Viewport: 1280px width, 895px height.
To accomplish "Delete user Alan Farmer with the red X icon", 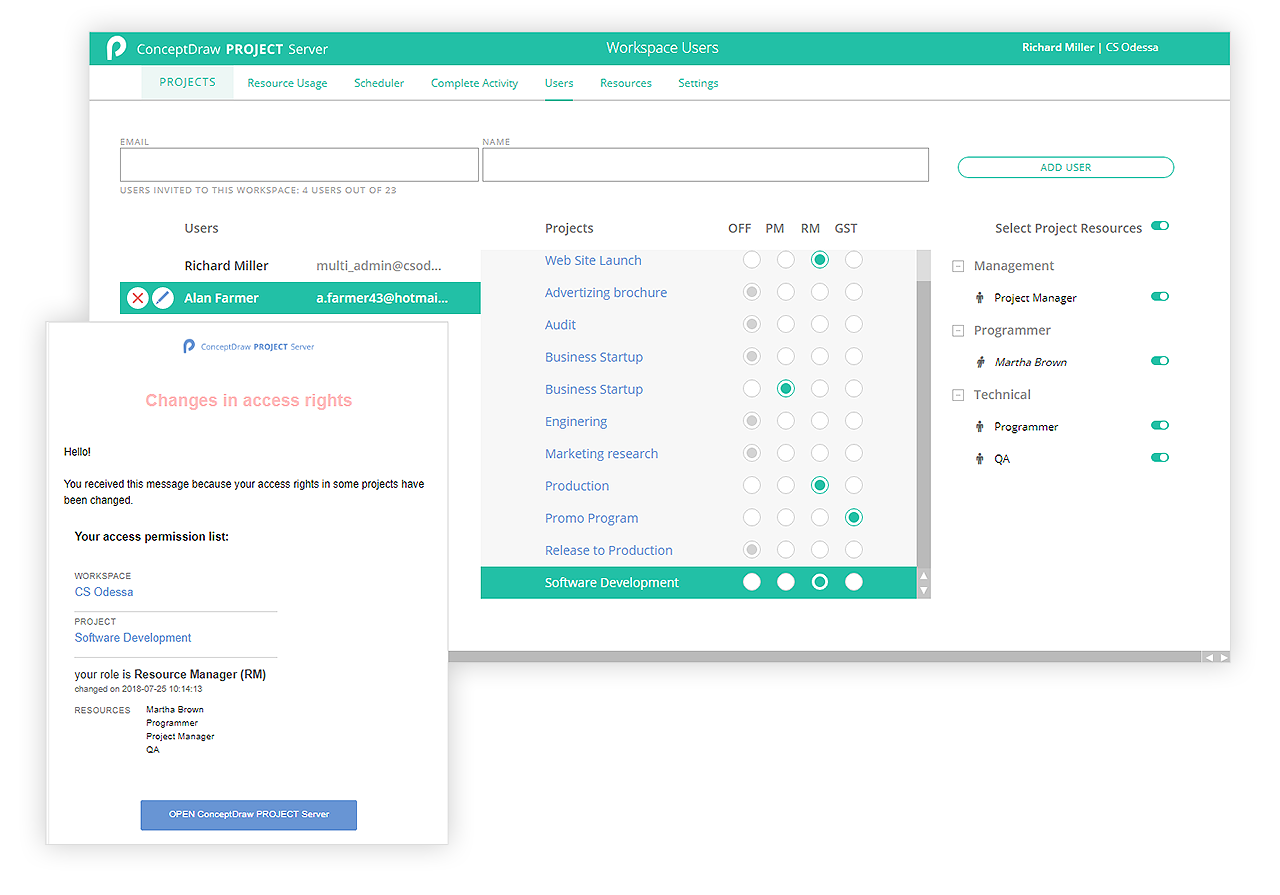I will [x=138, y=298].
